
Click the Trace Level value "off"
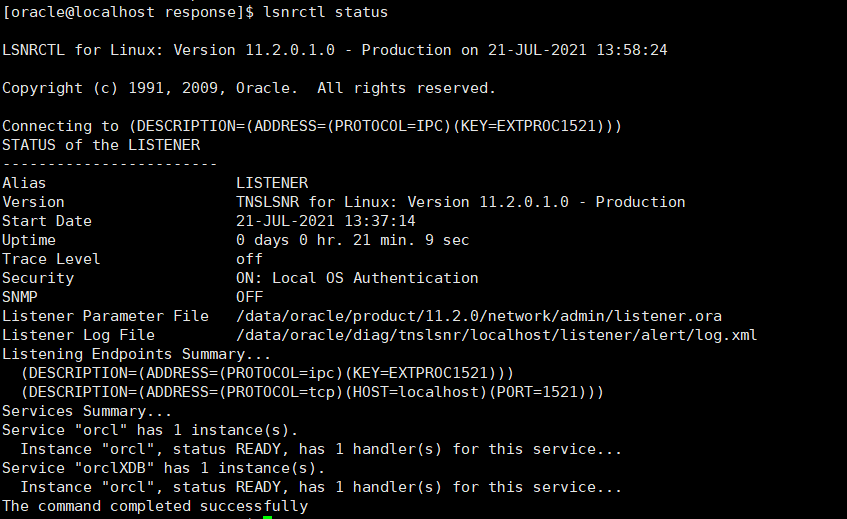[249, 259]
